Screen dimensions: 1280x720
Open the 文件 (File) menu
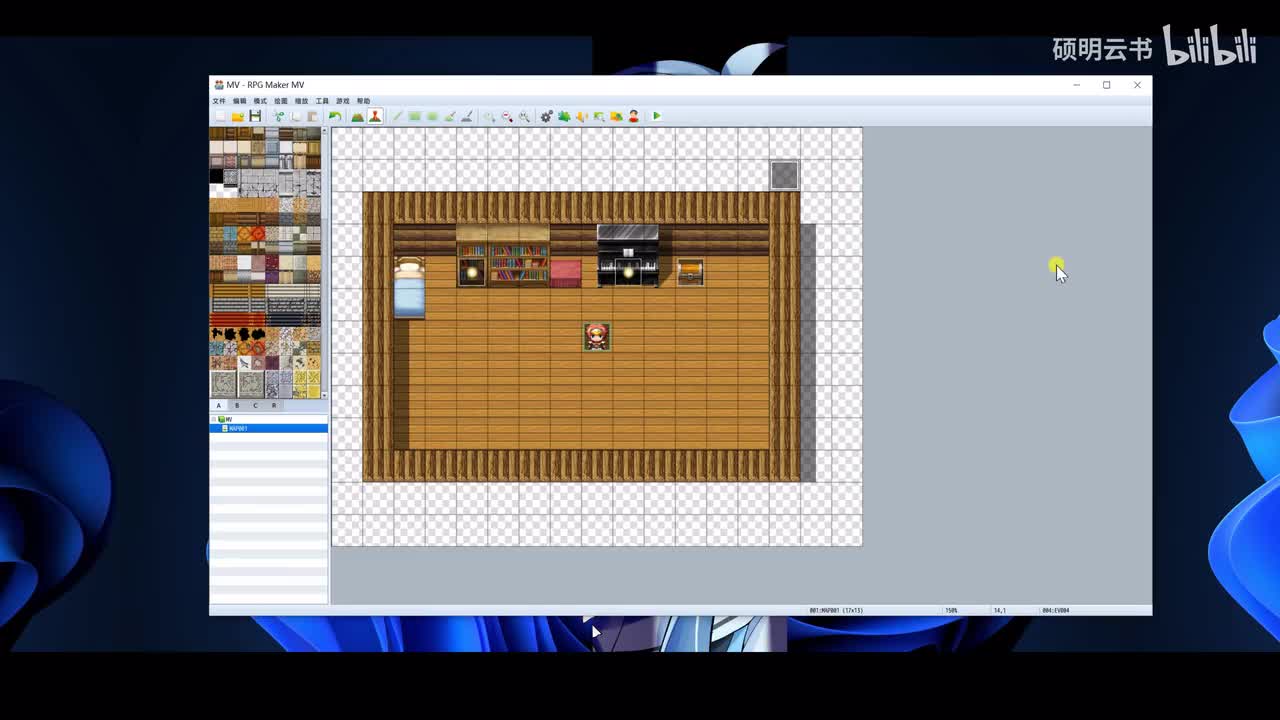219,101
